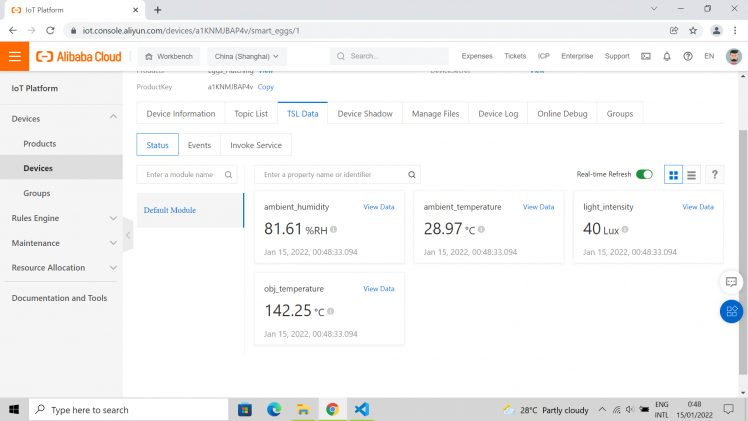Toggle the Real-time Refresh switch
The height and width of the screenshot is (421, 748).
click(644, 175)
